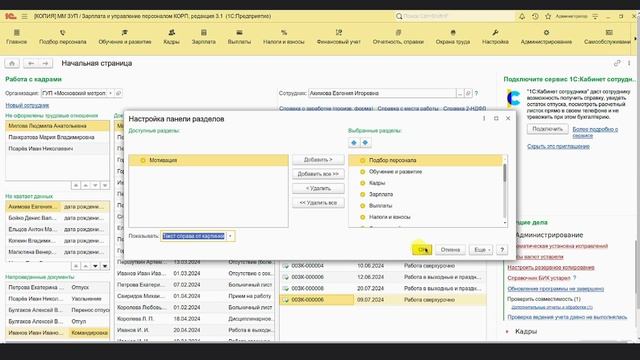
Task: Click Отмена button in dialog
Action: [x=450, y=249]
